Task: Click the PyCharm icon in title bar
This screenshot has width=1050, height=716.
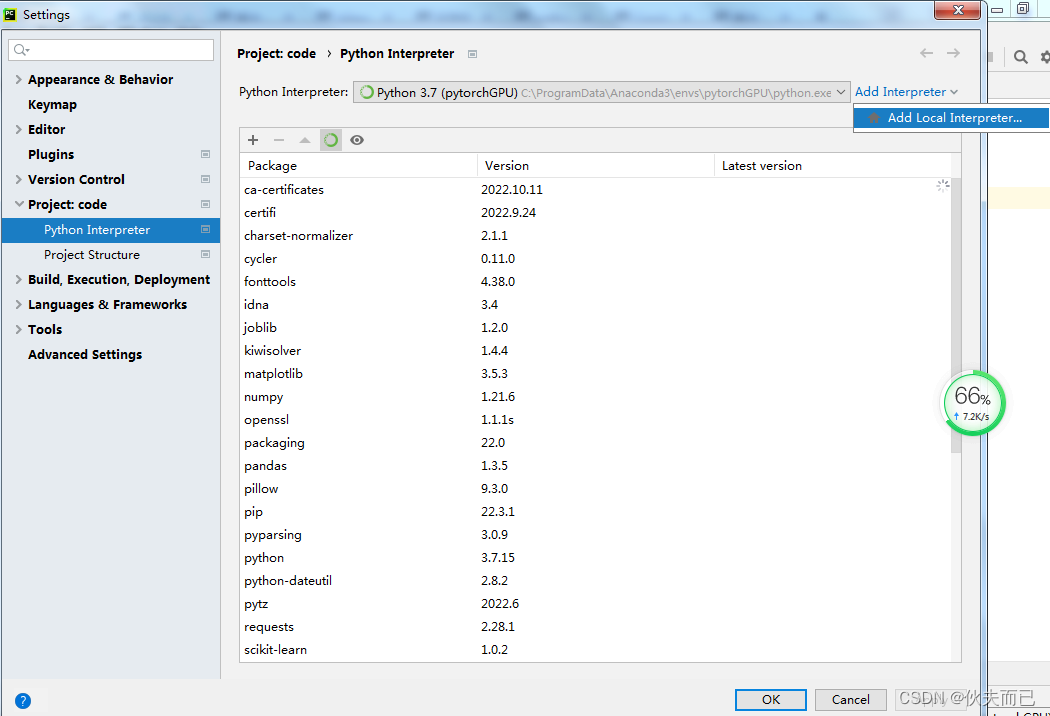Action: point(10,14)
